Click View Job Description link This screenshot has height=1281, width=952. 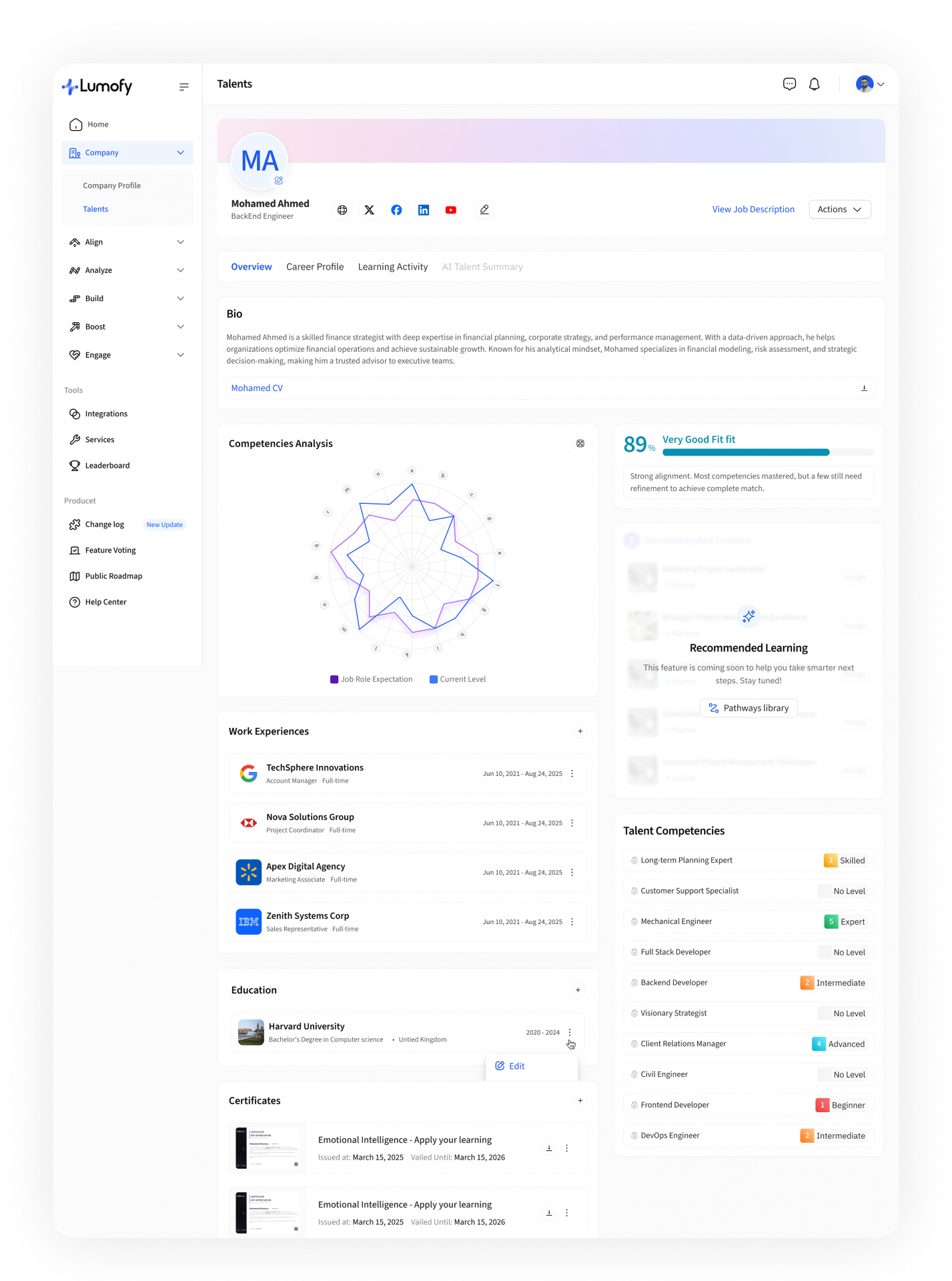(753, 209)
